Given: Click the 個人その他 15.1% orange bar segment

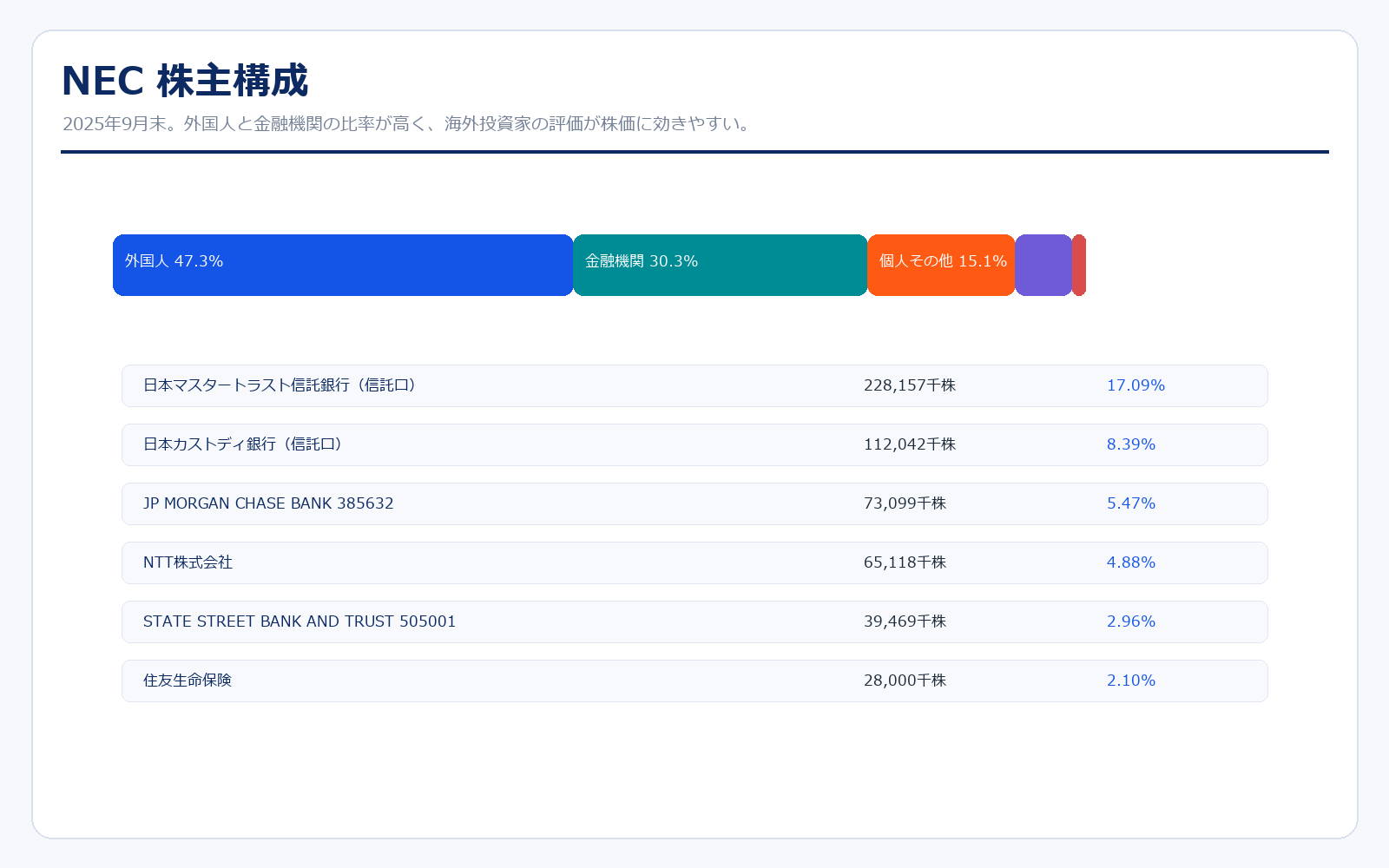Looking at the screenshot, I should tap(941, 265).
